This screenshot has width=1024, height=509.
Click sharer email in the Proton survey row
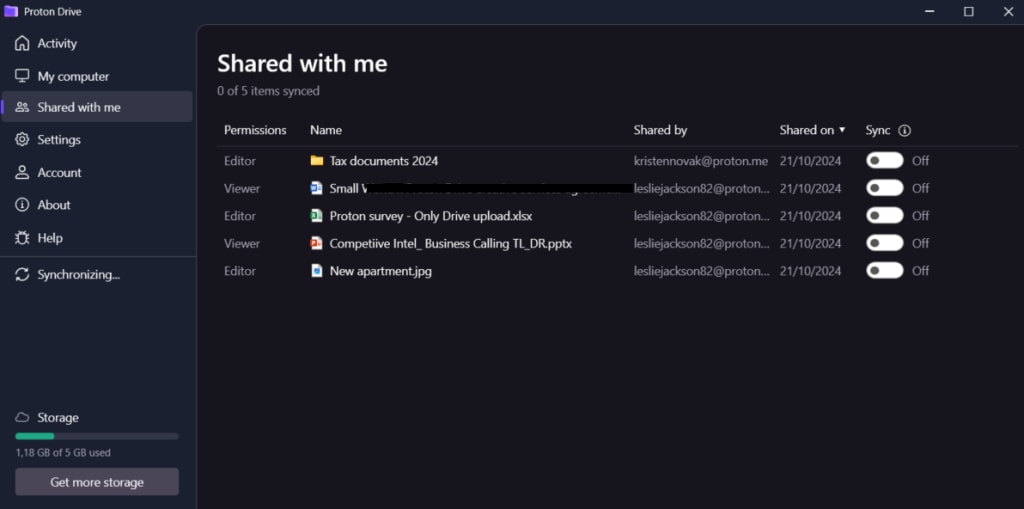[x=701, y=216]
